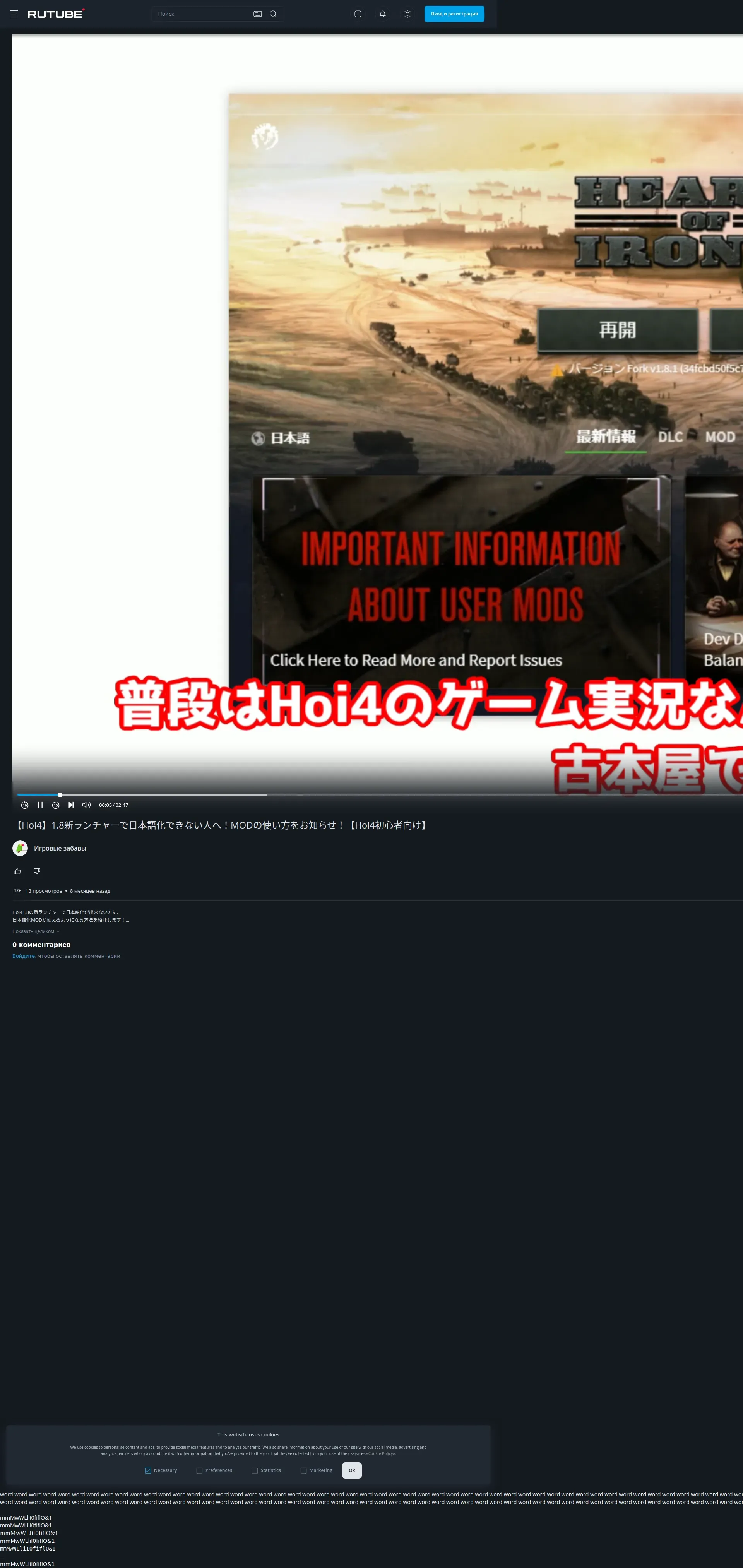Rewind the video by 10 seconds

coord(24,805)
